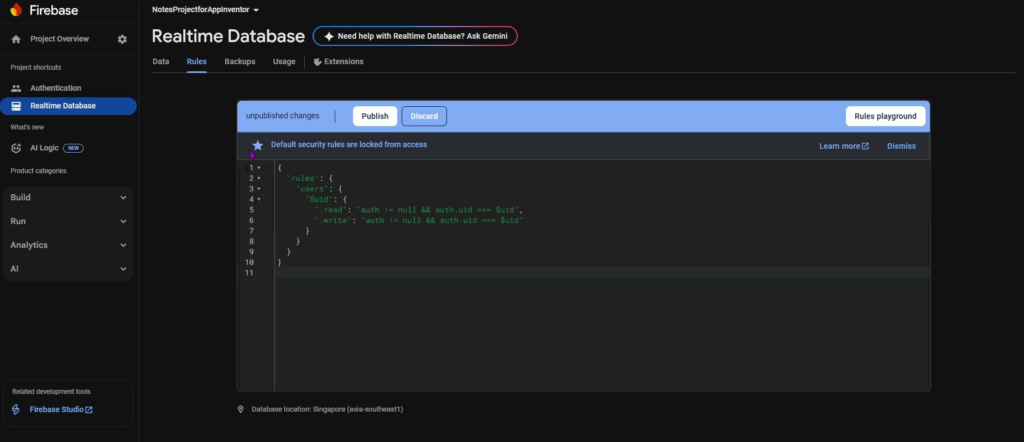The image size is (1024, 442).
Task: Open project settings gear icon
Action: (122, 39)
